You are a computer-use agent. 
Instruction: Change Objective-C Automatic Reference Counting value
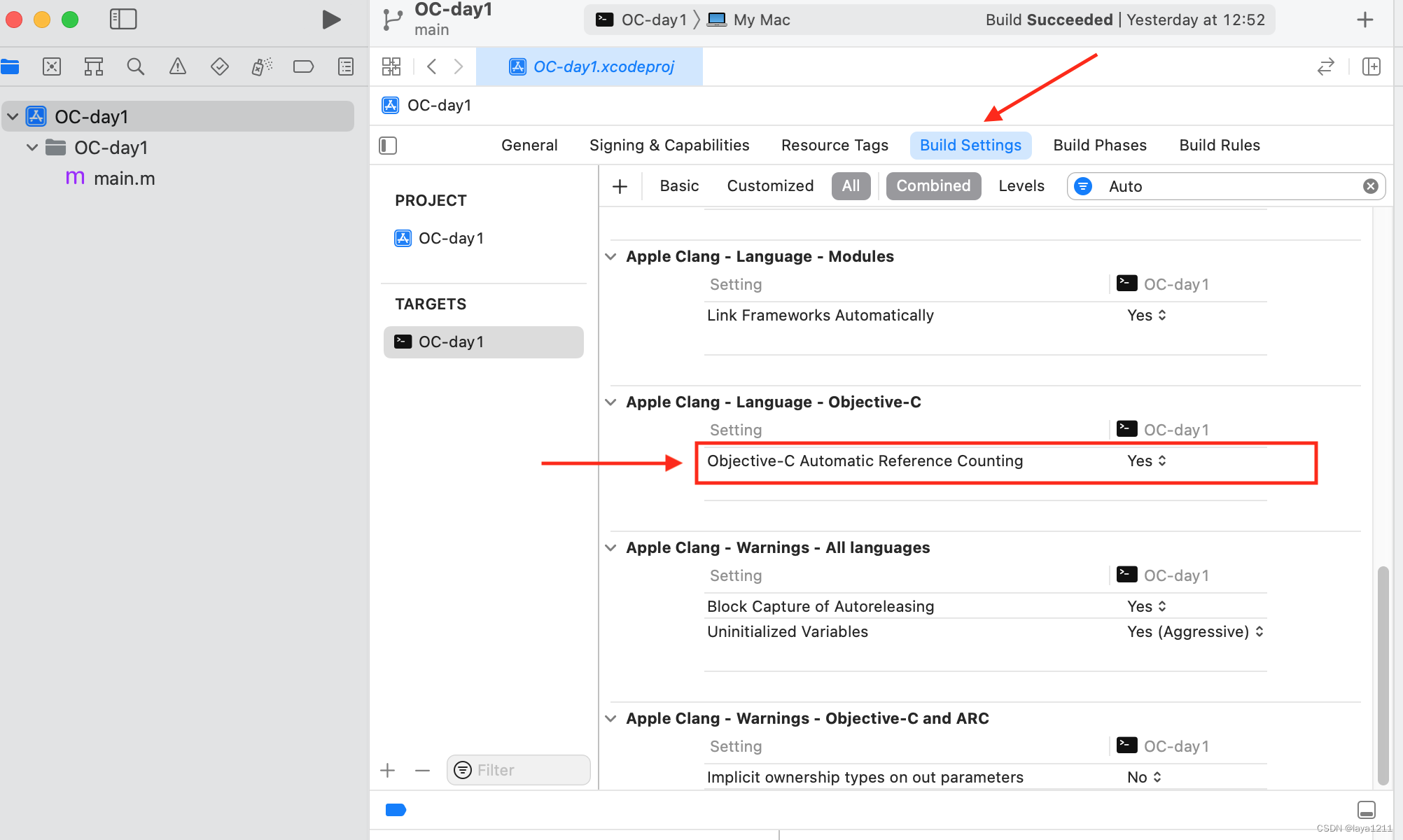coord(1147,461)
